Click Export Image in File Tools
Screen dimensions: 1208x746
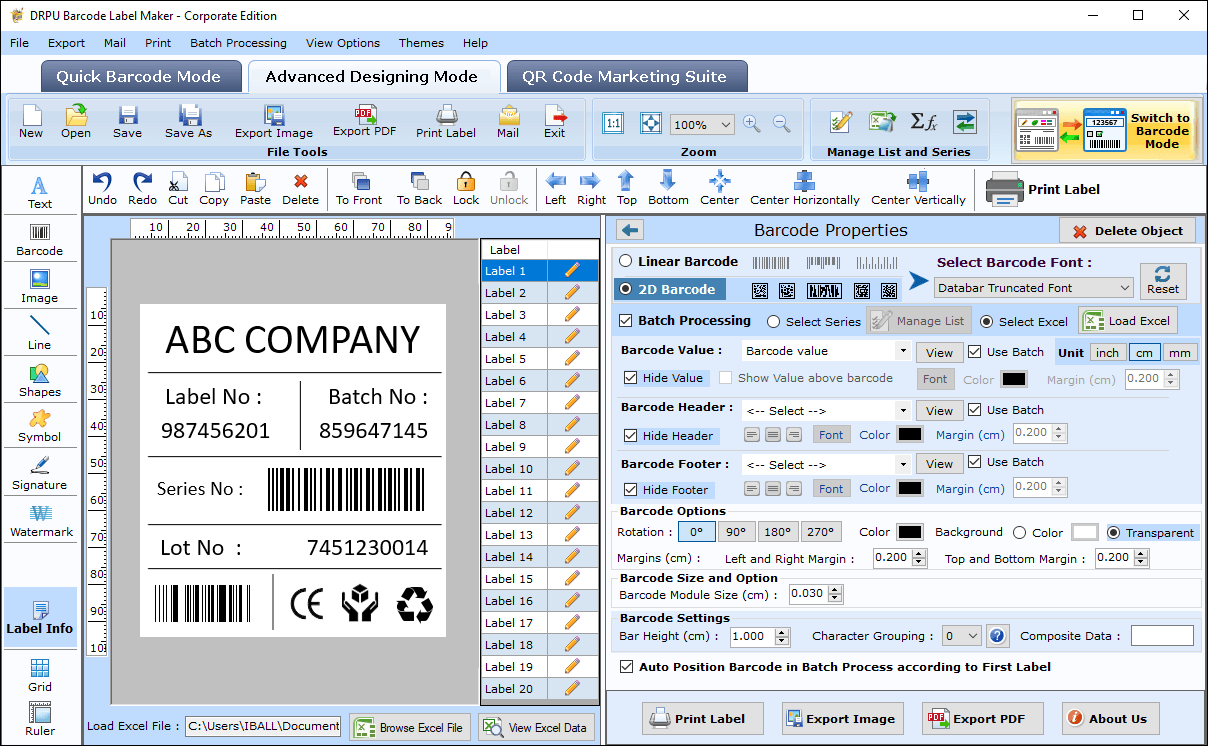click(x=274, y=122)
